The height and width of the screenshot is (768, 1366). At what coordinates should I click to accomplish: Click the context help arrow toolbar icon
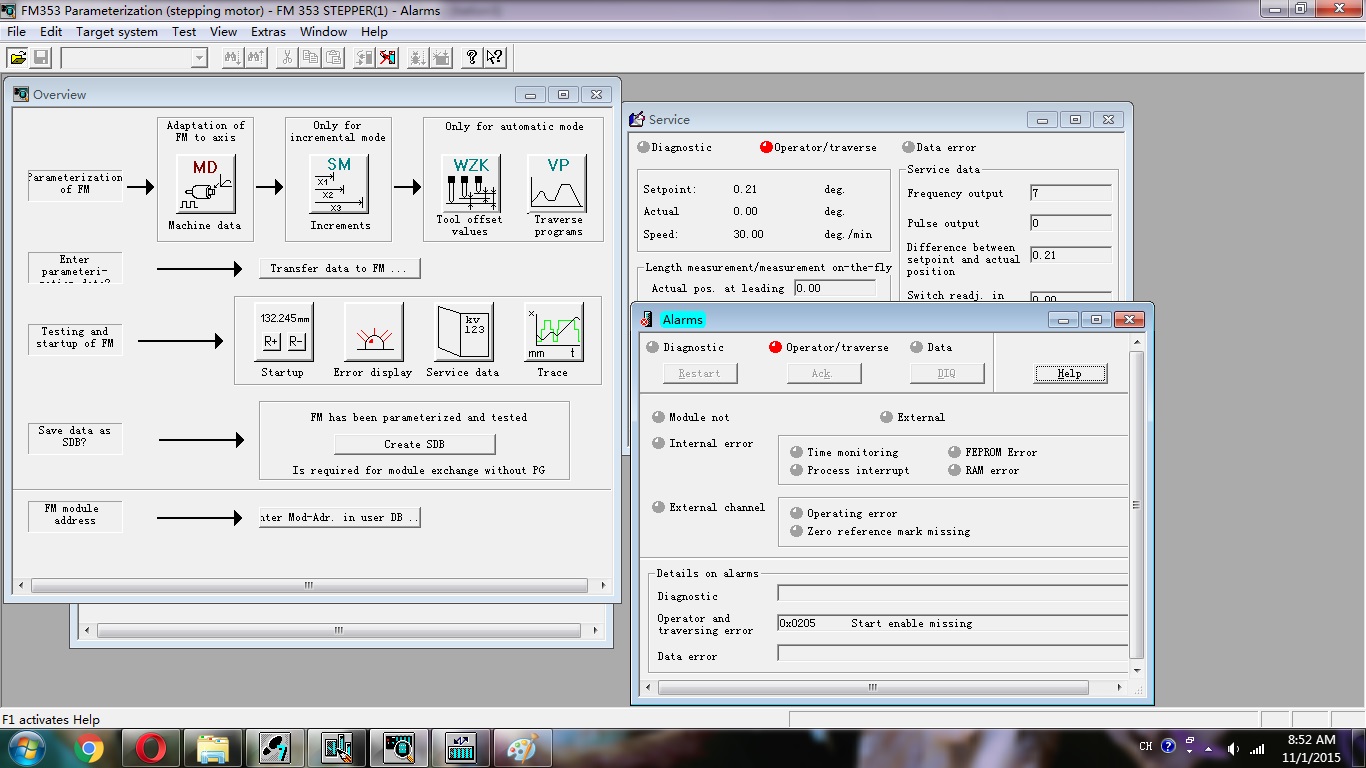[x=495, y=58]
